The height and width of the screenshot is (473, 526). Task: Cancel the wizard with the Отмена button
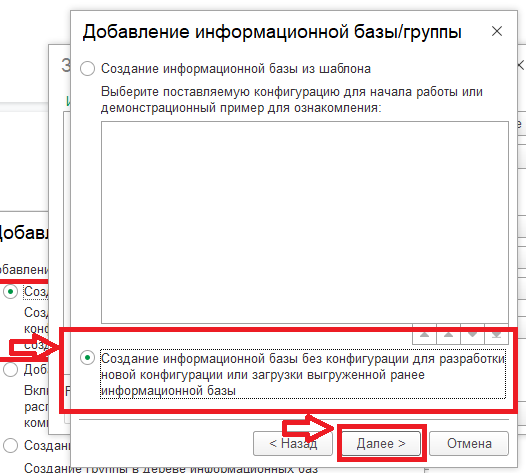469,443
